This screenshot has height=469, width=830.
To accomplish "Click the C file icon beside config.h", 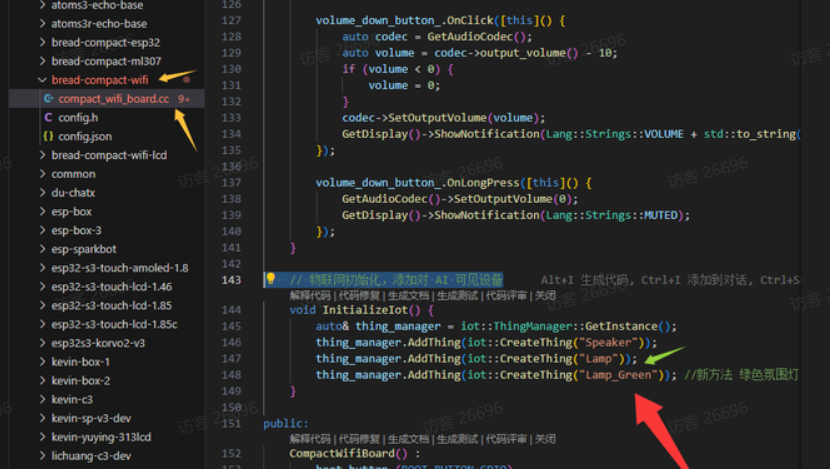I will [49, 118].
